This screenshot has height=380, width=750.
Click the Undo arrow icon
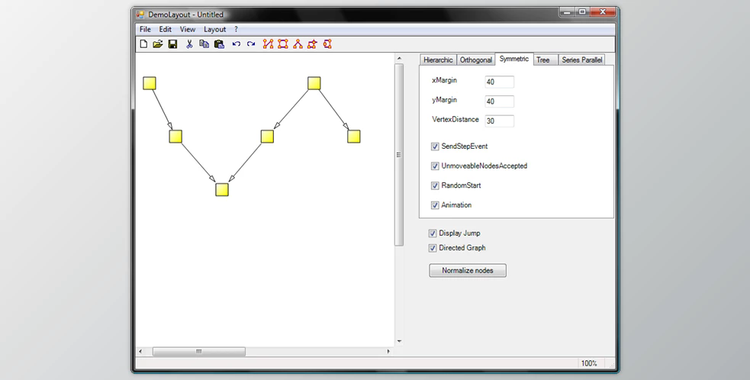tap(236, 44)
